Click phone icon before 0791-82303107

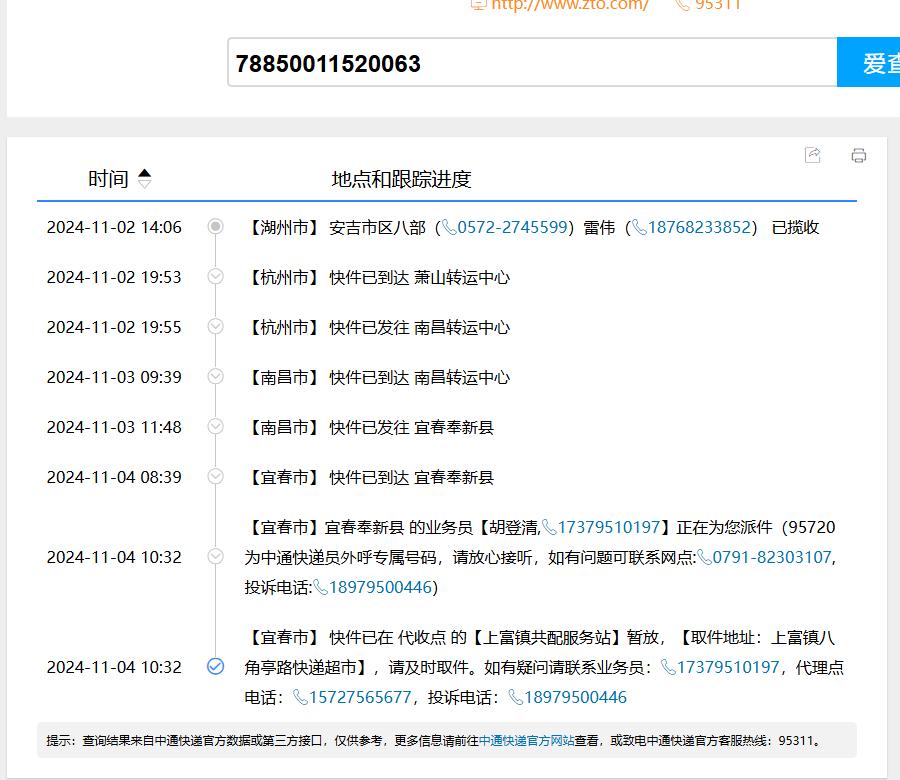coord(704,557)
